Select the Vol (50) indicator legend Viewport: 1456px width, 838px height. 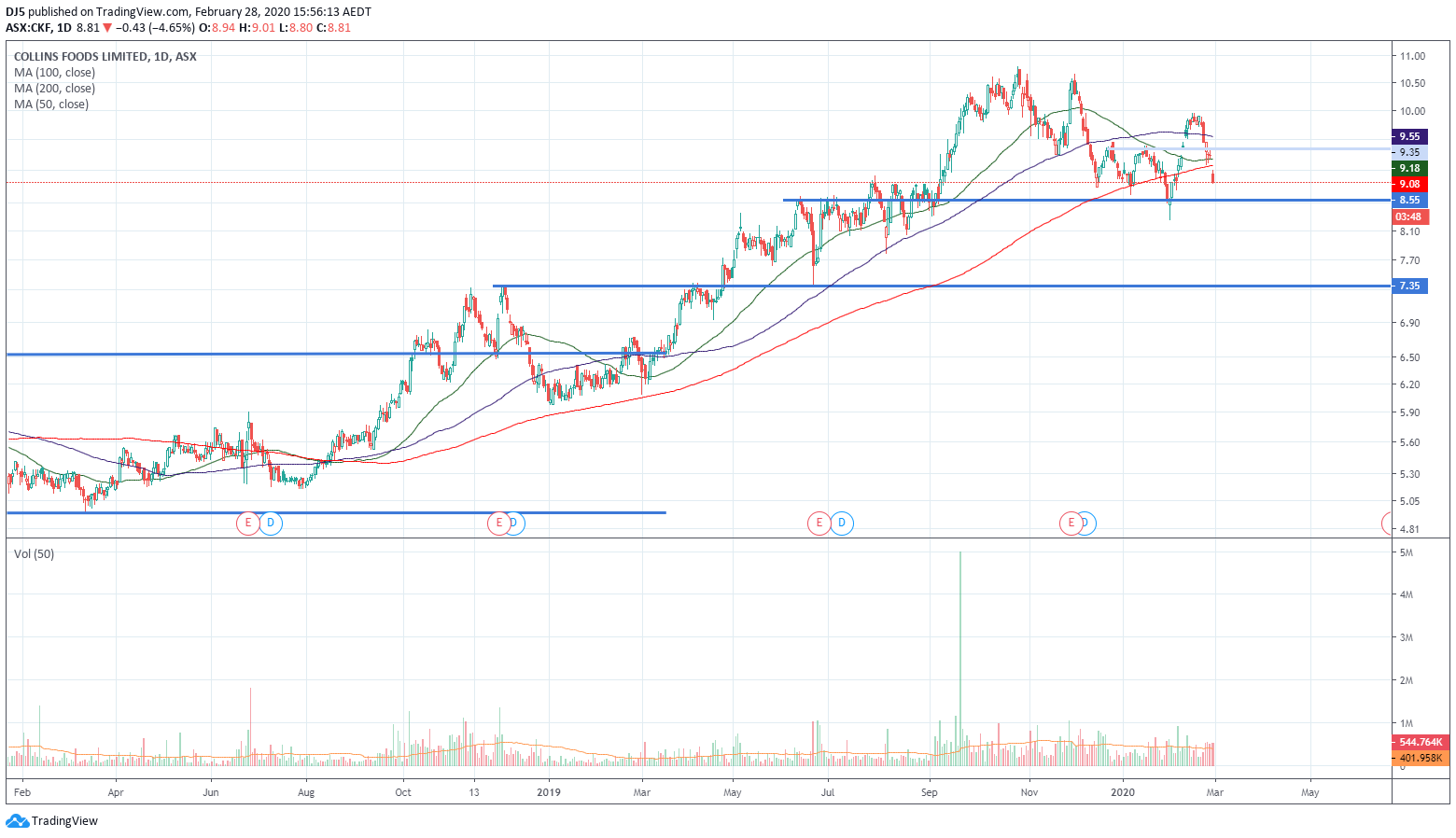tap(34, 553)
